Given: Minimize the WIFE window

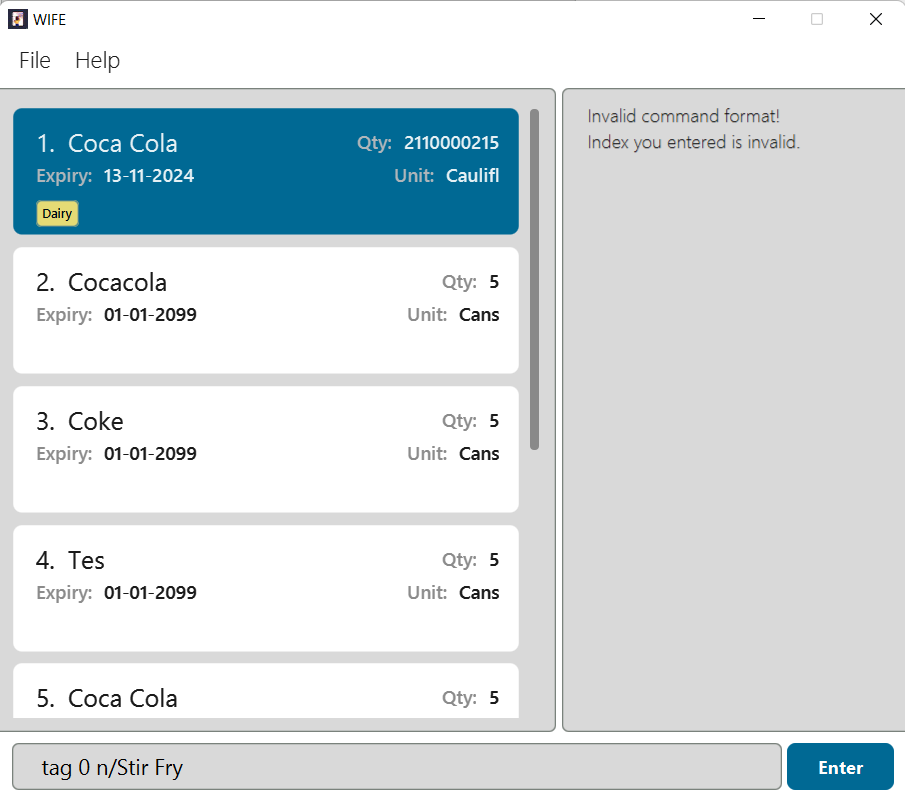Looking at the screenshot, I should (x=759, y=19).
